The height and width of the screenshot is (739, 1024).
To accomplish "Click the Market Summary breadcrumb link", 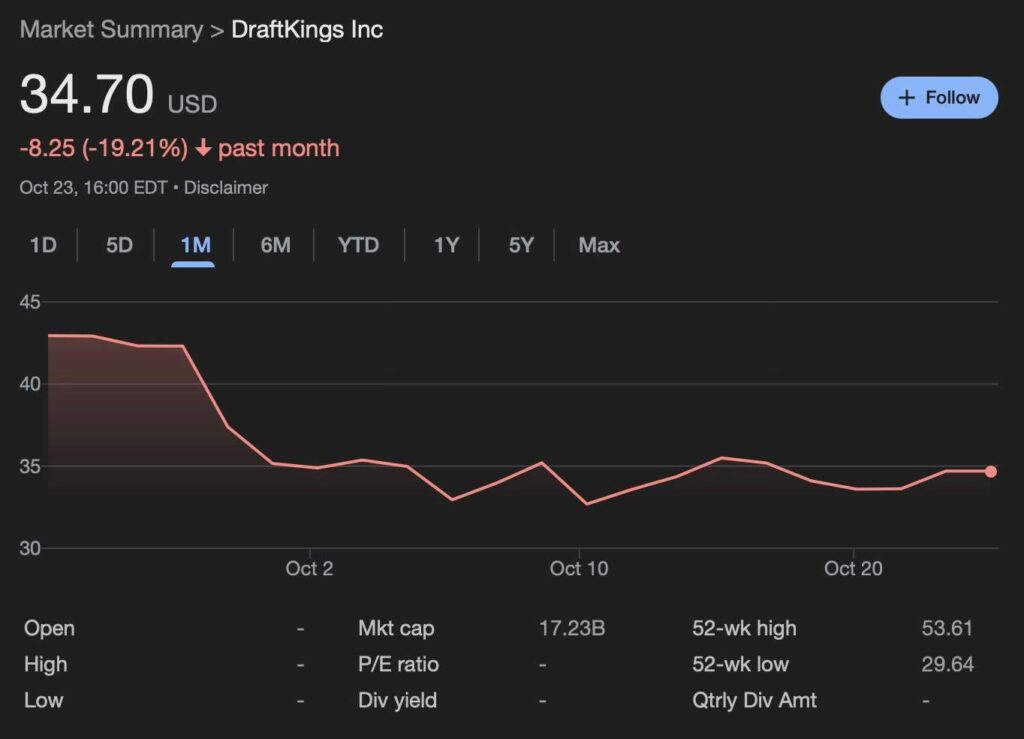I will pos(111,29).
